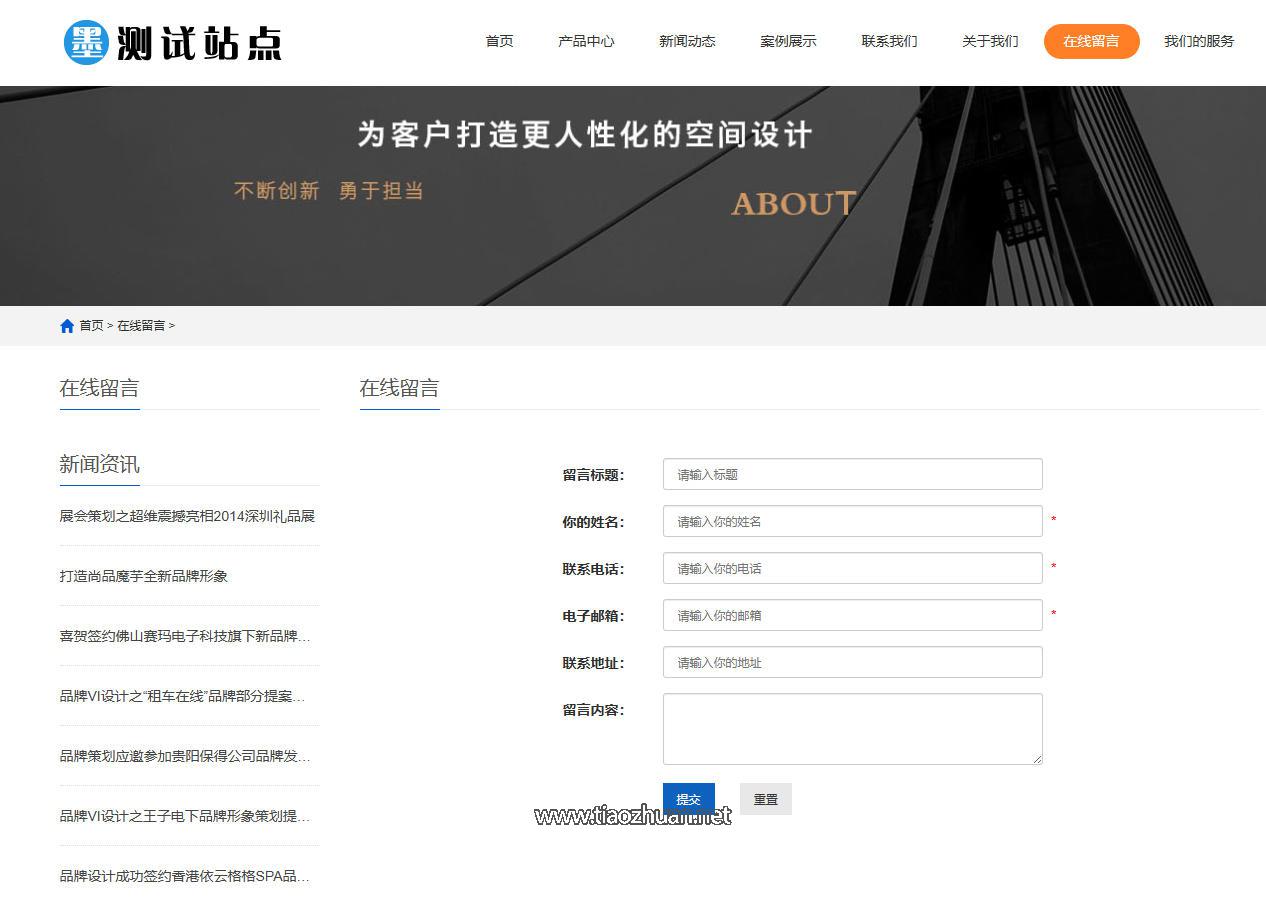Screen dimensions: 1266x898
Task: Click the 联系电话 phone input
Action: [x=852, y=568]
